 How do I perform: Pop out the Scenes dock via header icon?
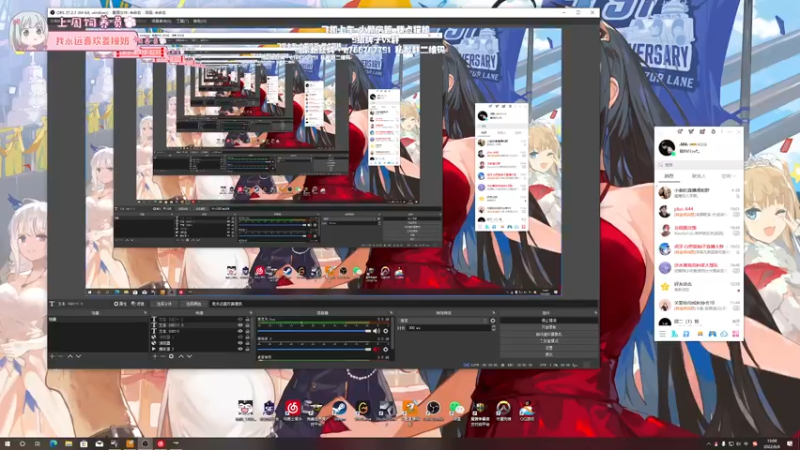145,312
